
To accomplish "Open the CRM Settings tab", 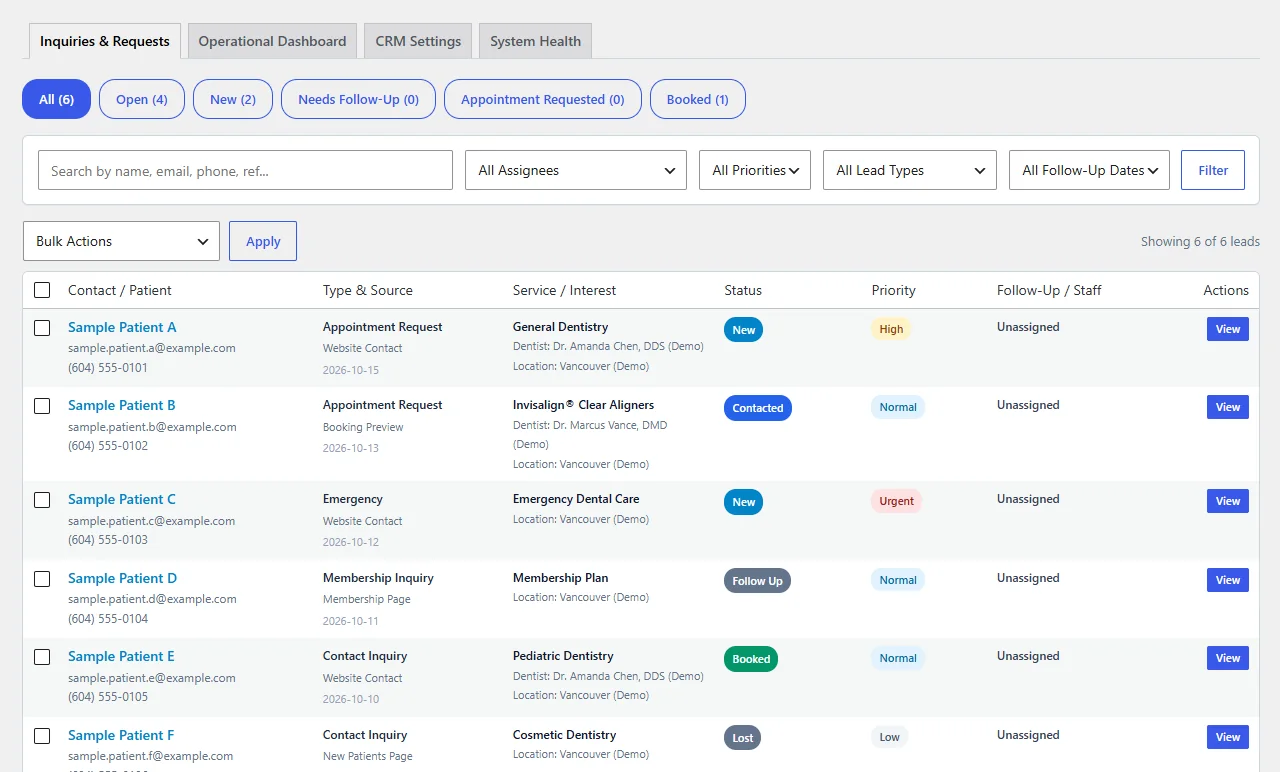I will click(418, 41).
